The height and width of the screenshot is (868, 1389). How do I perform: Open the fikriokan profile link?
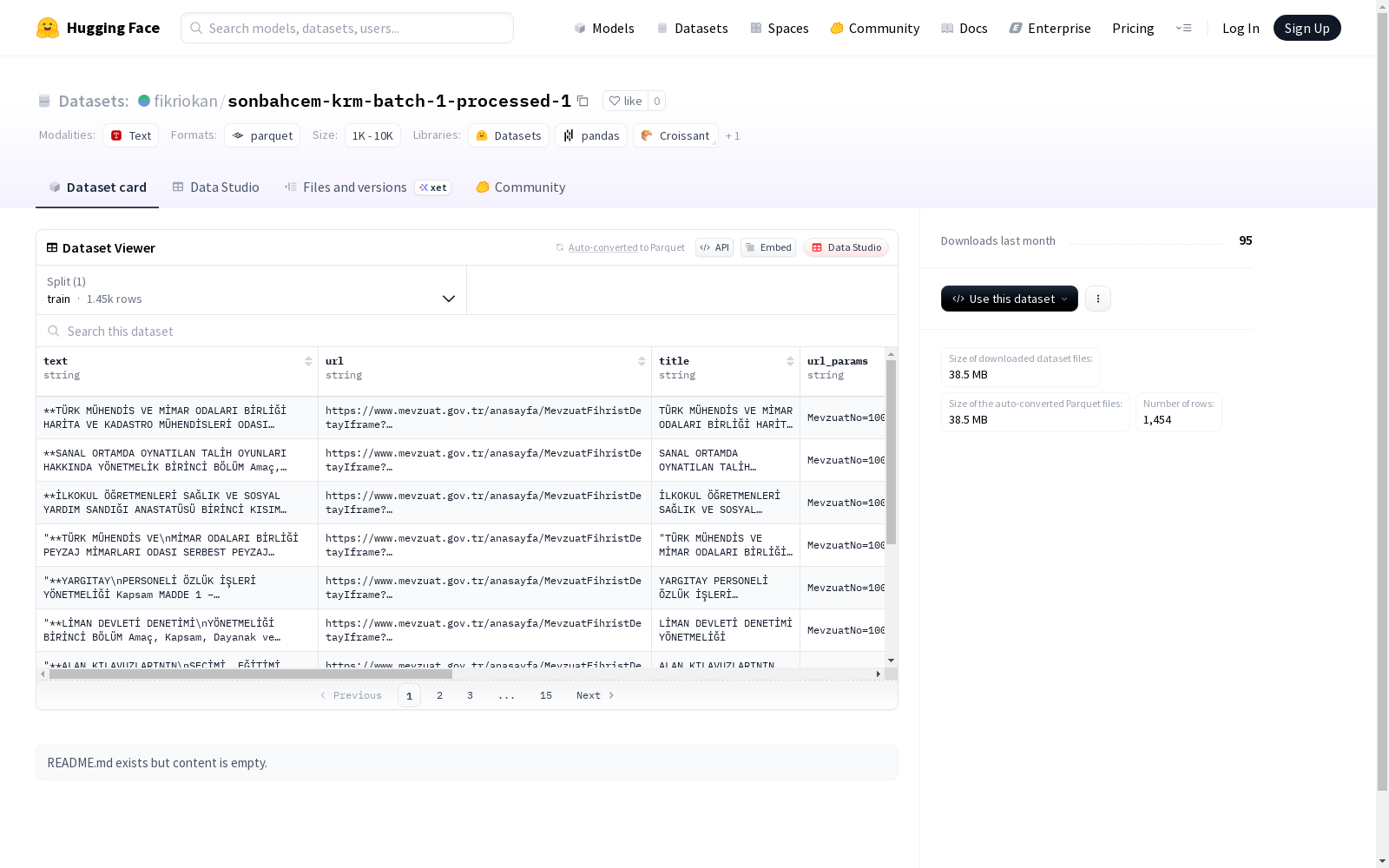click(186, 101)
